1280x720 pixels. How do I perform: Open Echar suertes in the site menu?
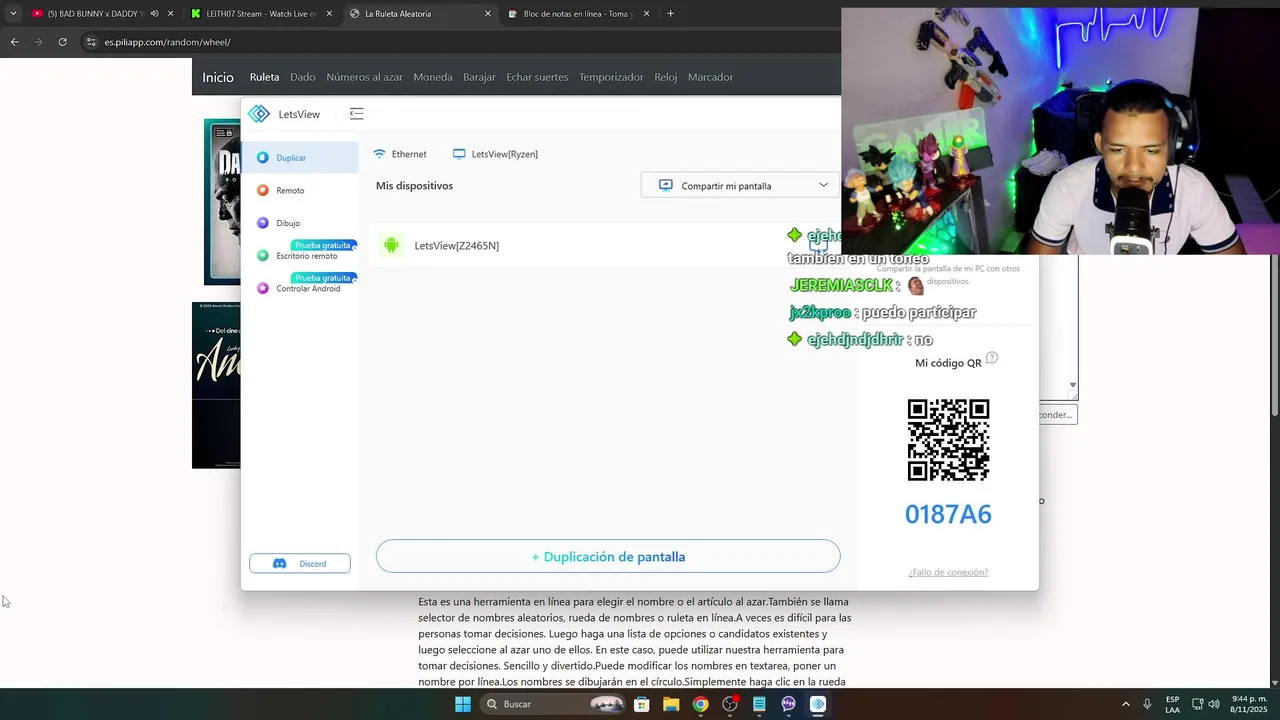(537, 77)
